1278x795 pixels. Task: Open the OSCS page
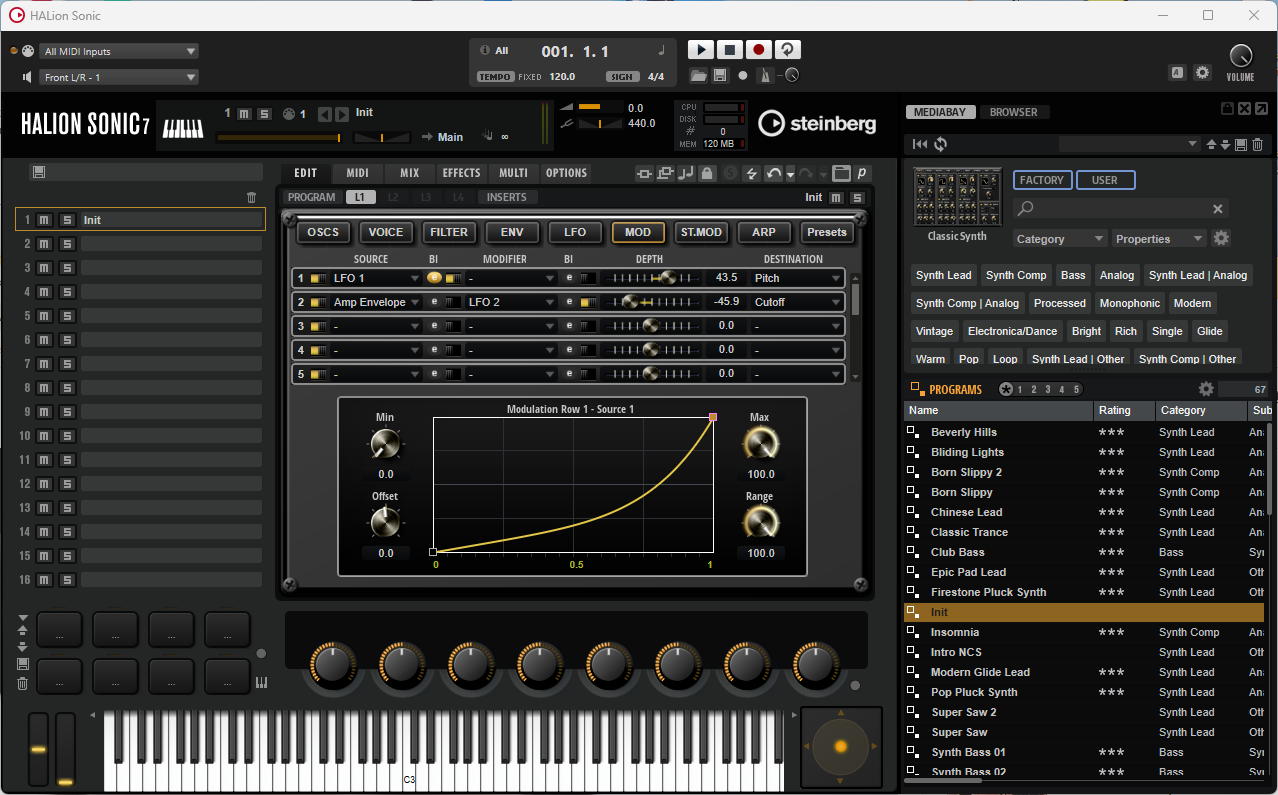(323, 232)
